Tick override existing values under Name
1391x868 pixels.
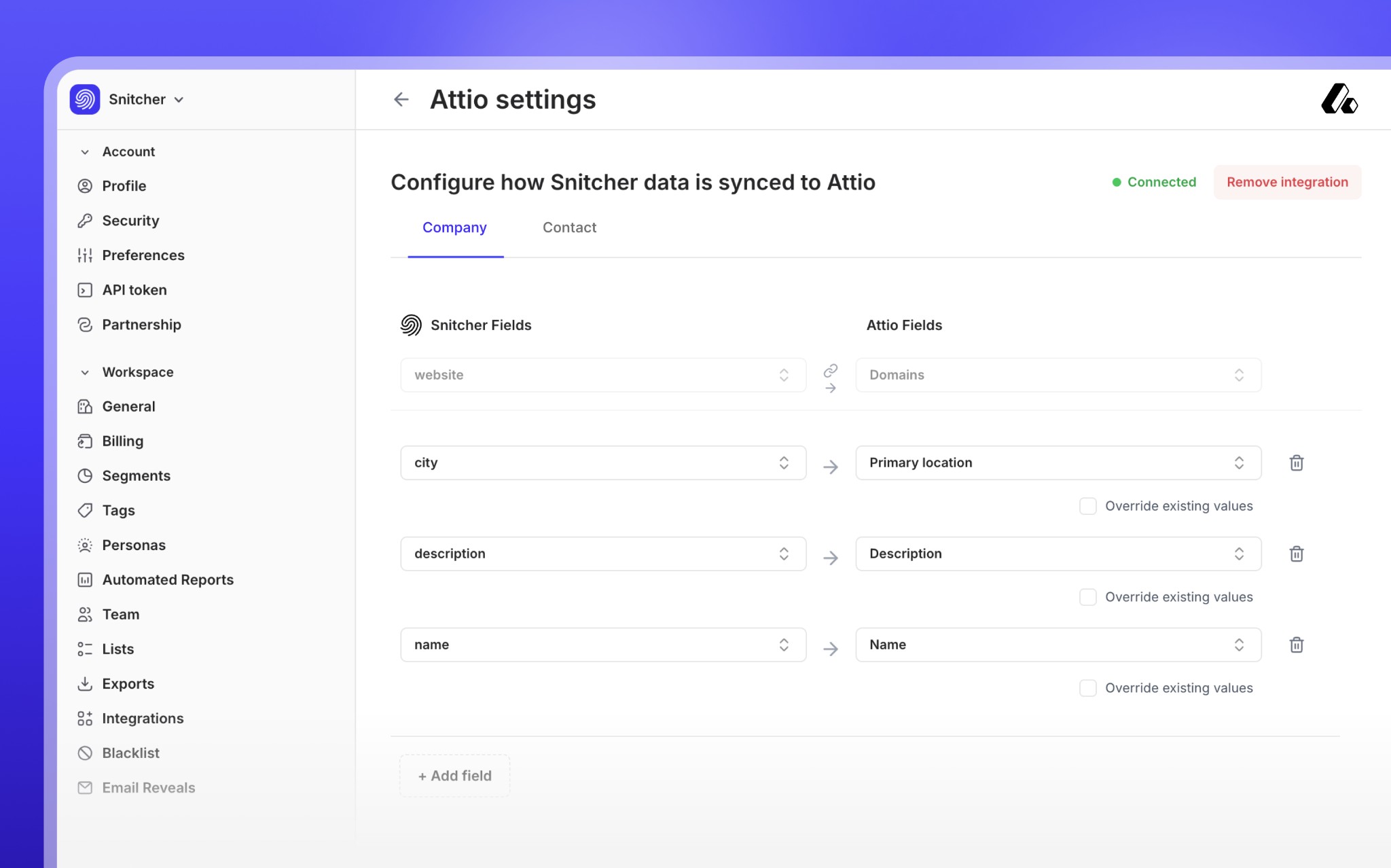pyautogui.click(x=1087, y=688)
